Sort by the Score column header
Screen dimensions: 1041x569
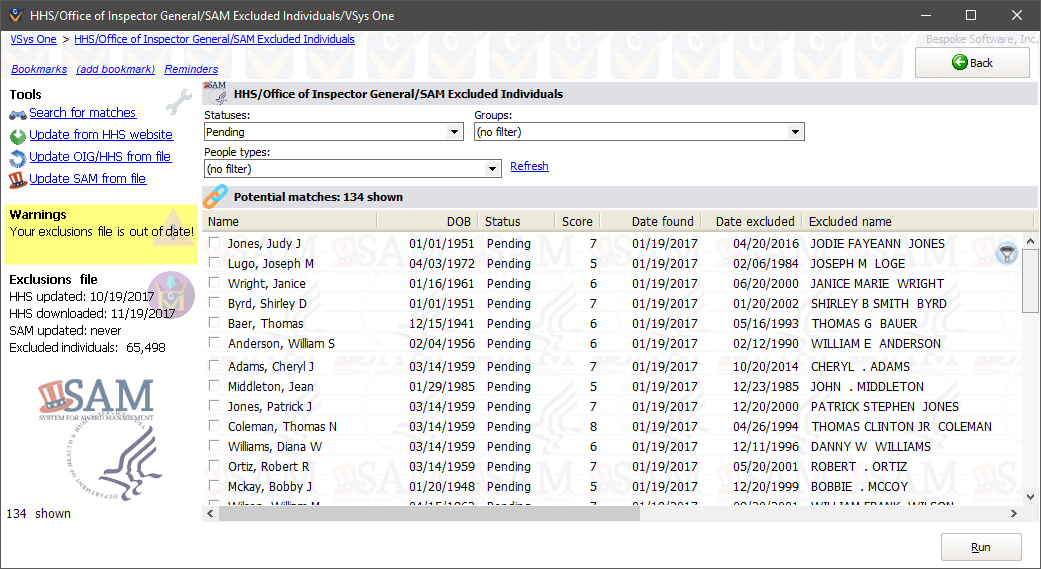[x=577, y=222]
